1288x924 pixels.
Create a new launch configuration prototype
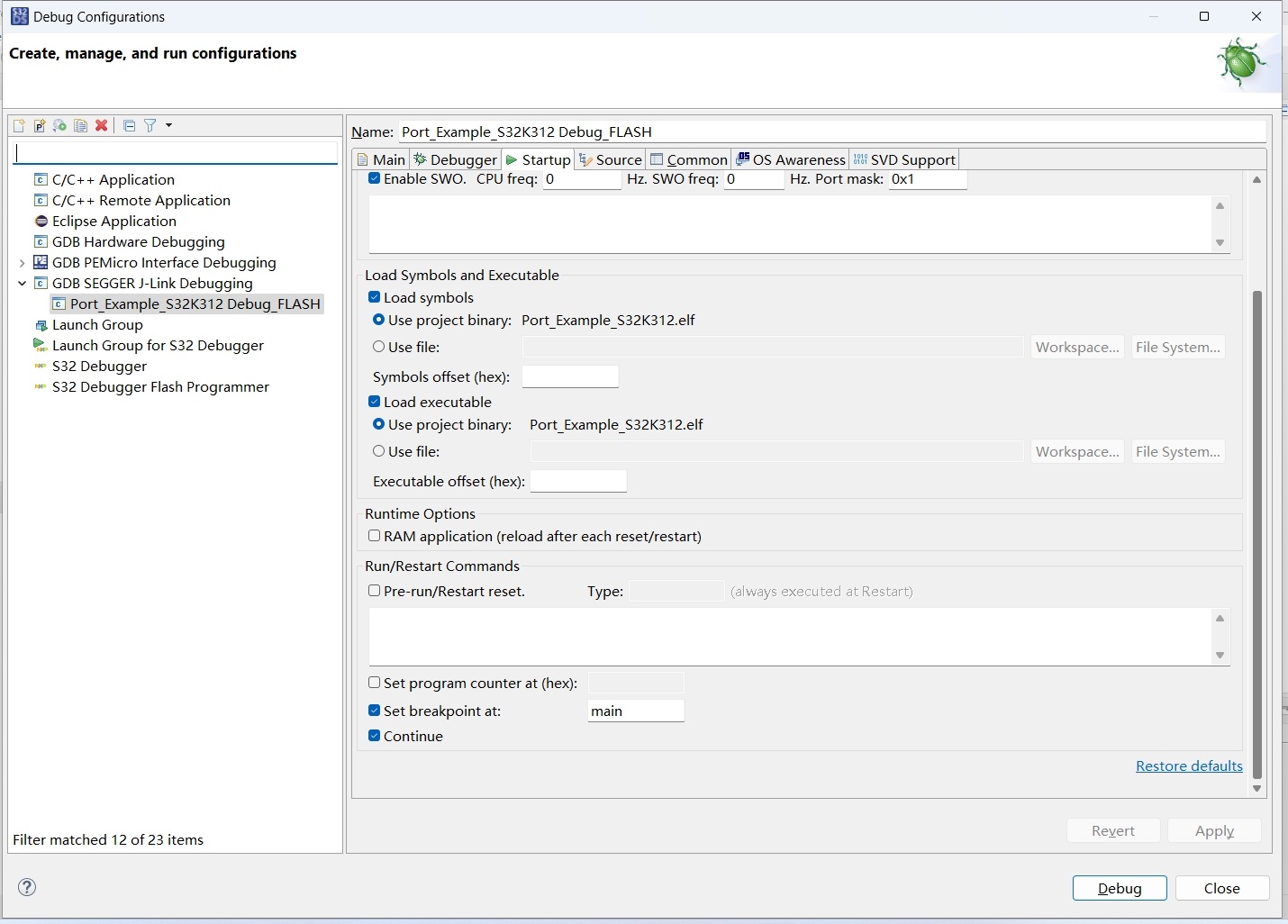pos(40,125)
